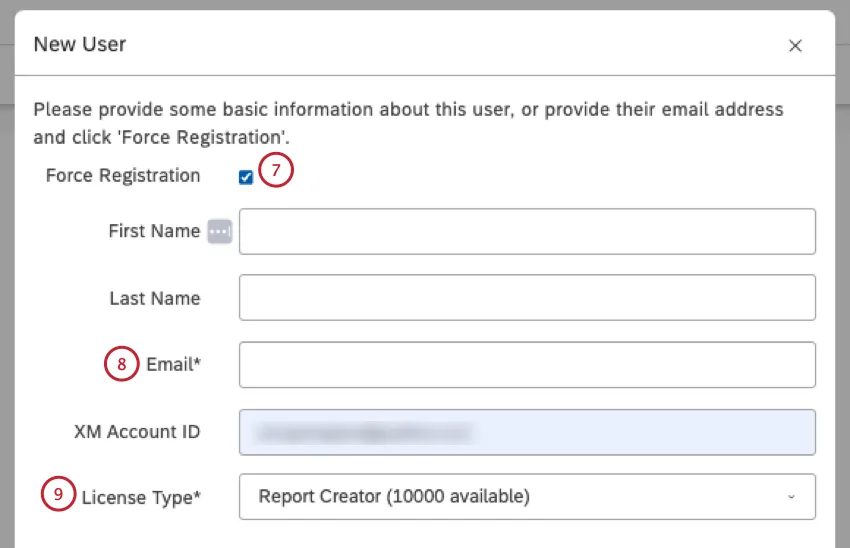
Task: Close the New User dialog
Action: 795,46
